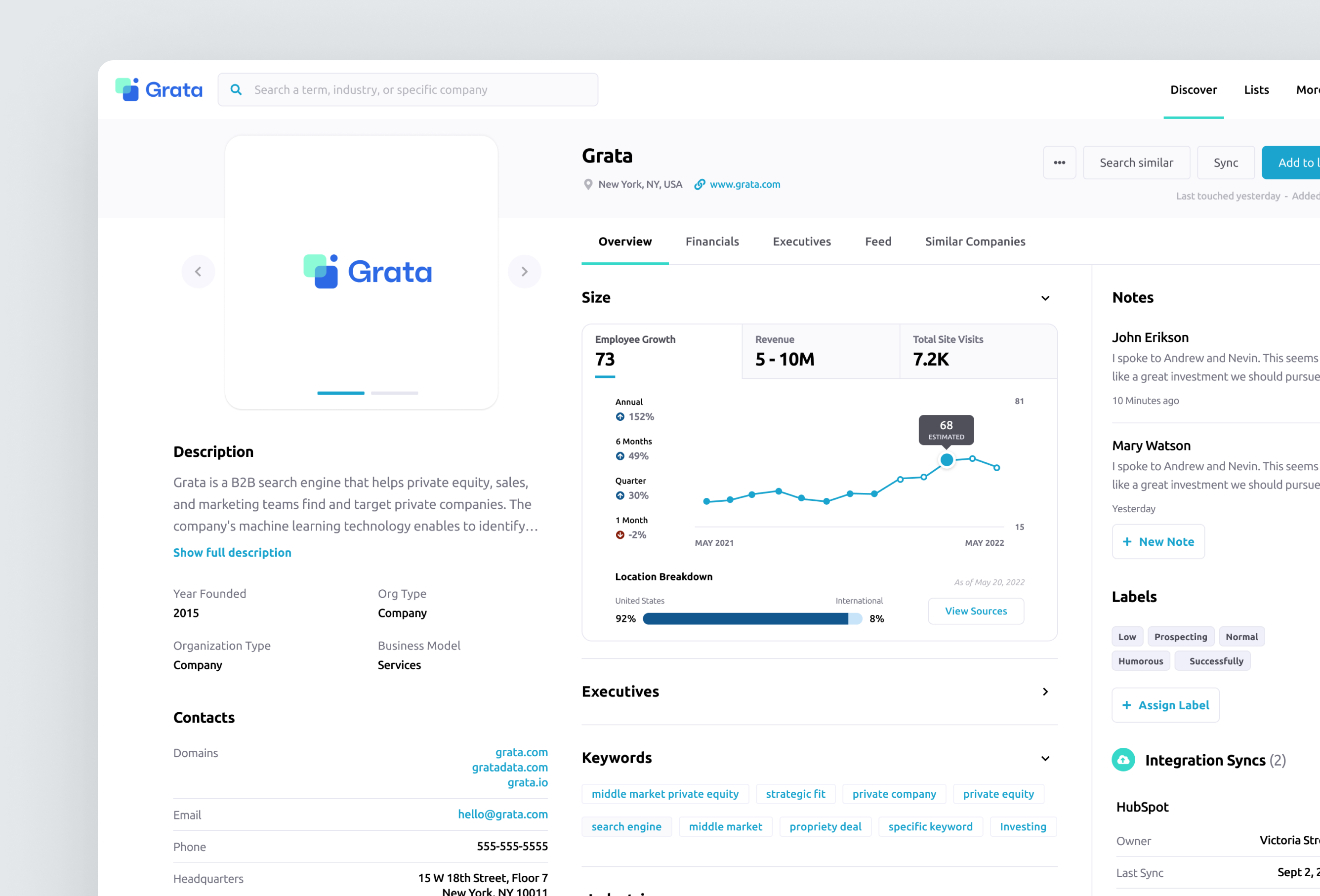
Task: Show previous image in logo carousel
Action: [x=198, y=271]
